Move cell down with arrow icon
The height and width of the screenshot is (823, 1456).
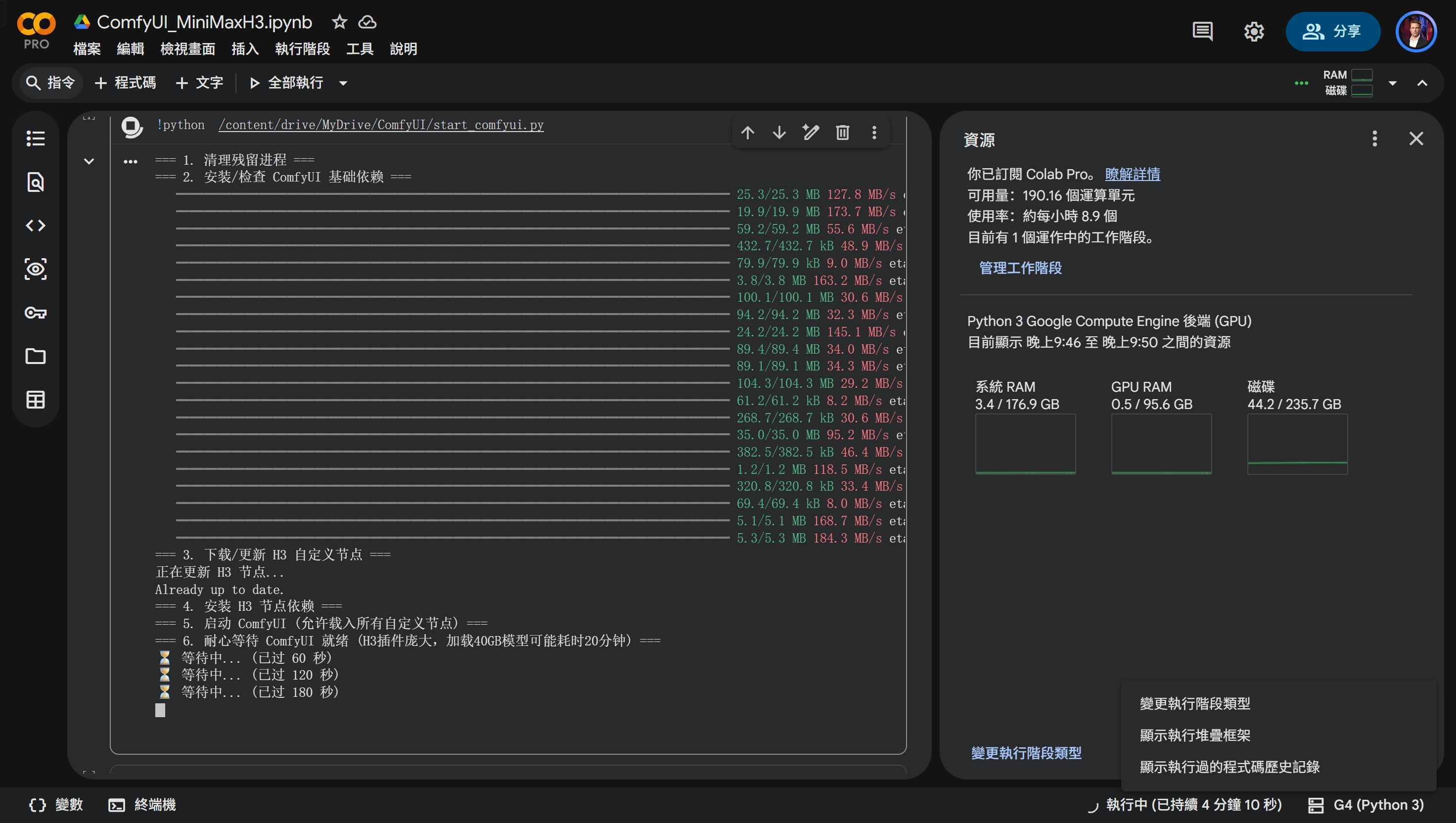tap(779, 133)
